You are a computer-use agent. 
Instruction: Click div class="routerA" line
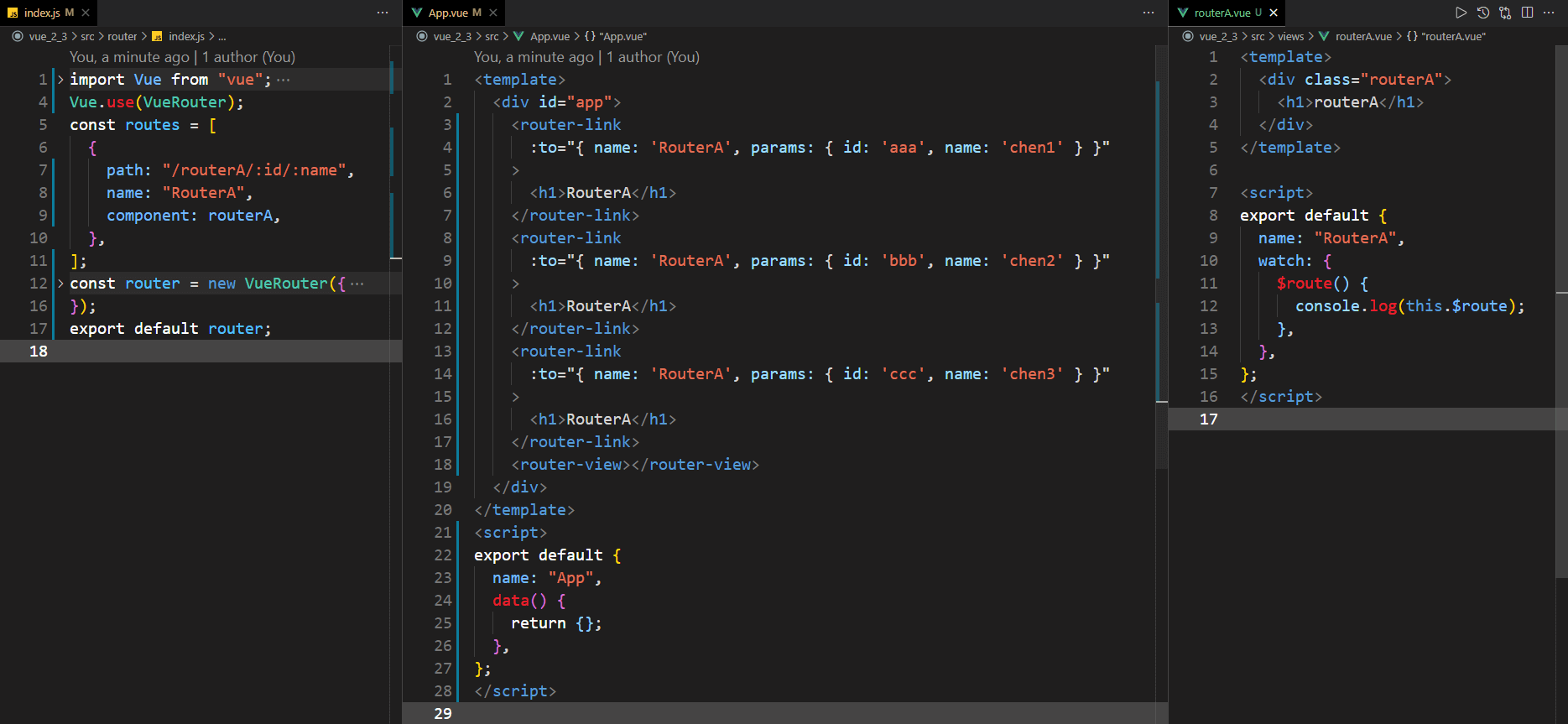[1355, 80]
